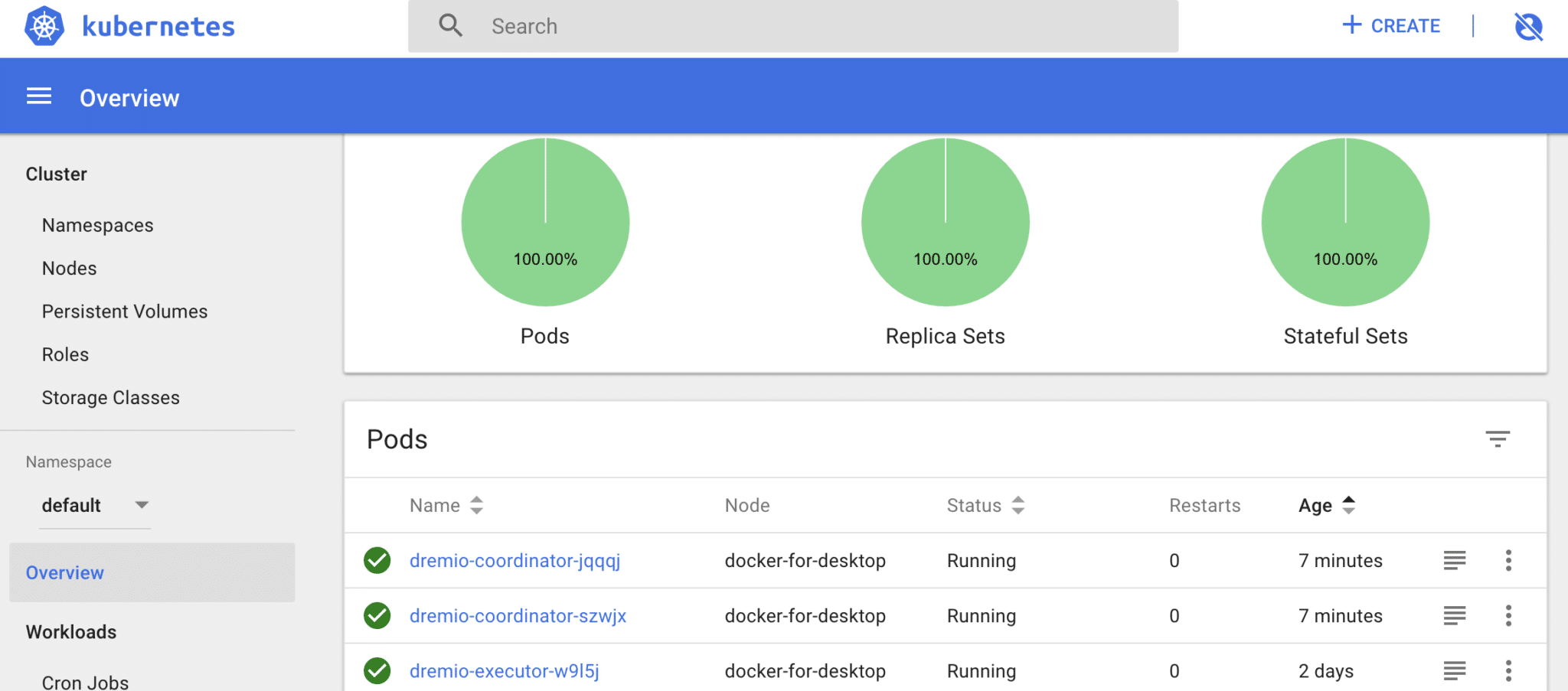Click the Kubernetes logo
Image resolution: width=1568 pixels, height=691 pixels.
[44, 25]
